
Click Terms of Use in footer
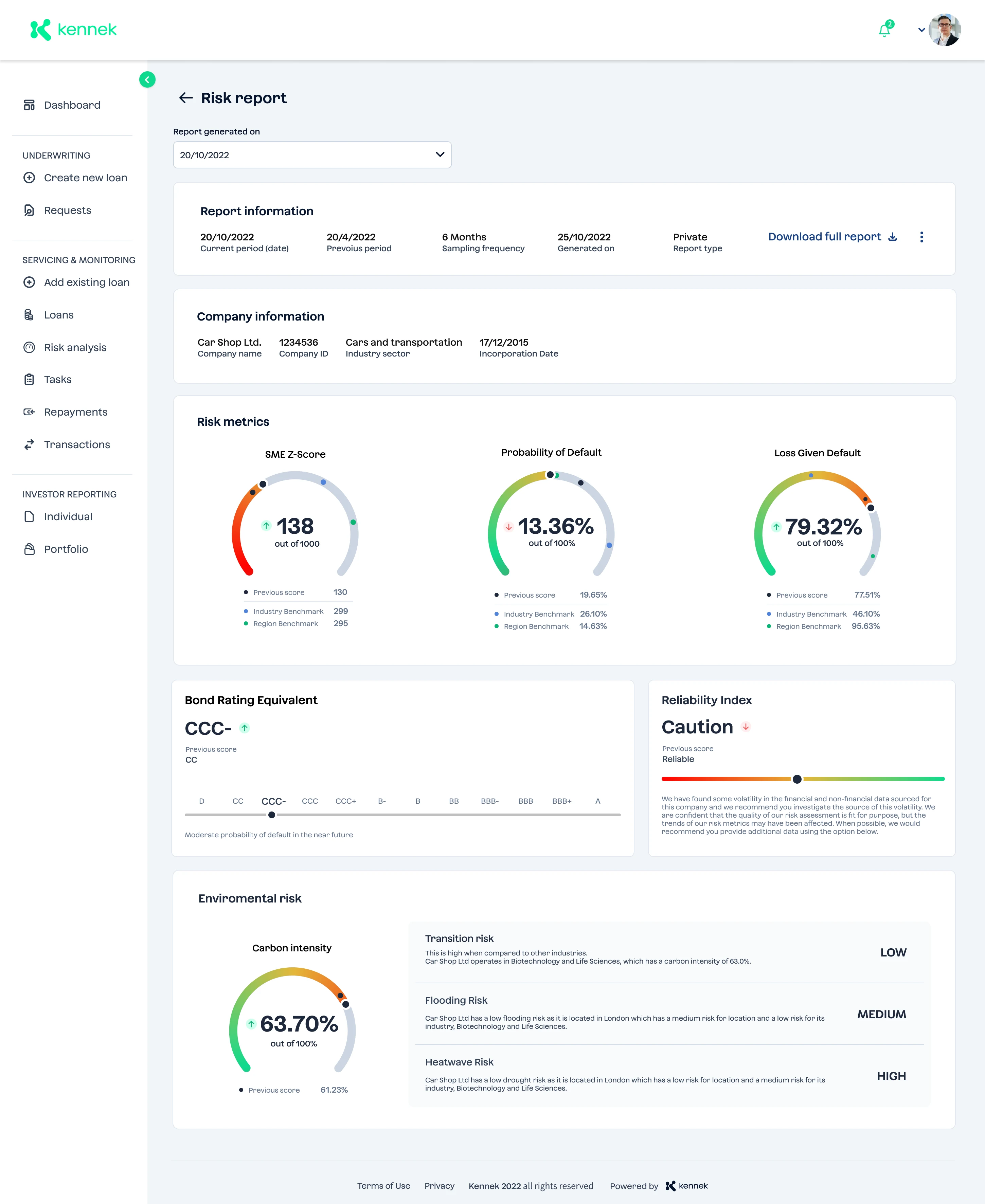pos(383,1186)
